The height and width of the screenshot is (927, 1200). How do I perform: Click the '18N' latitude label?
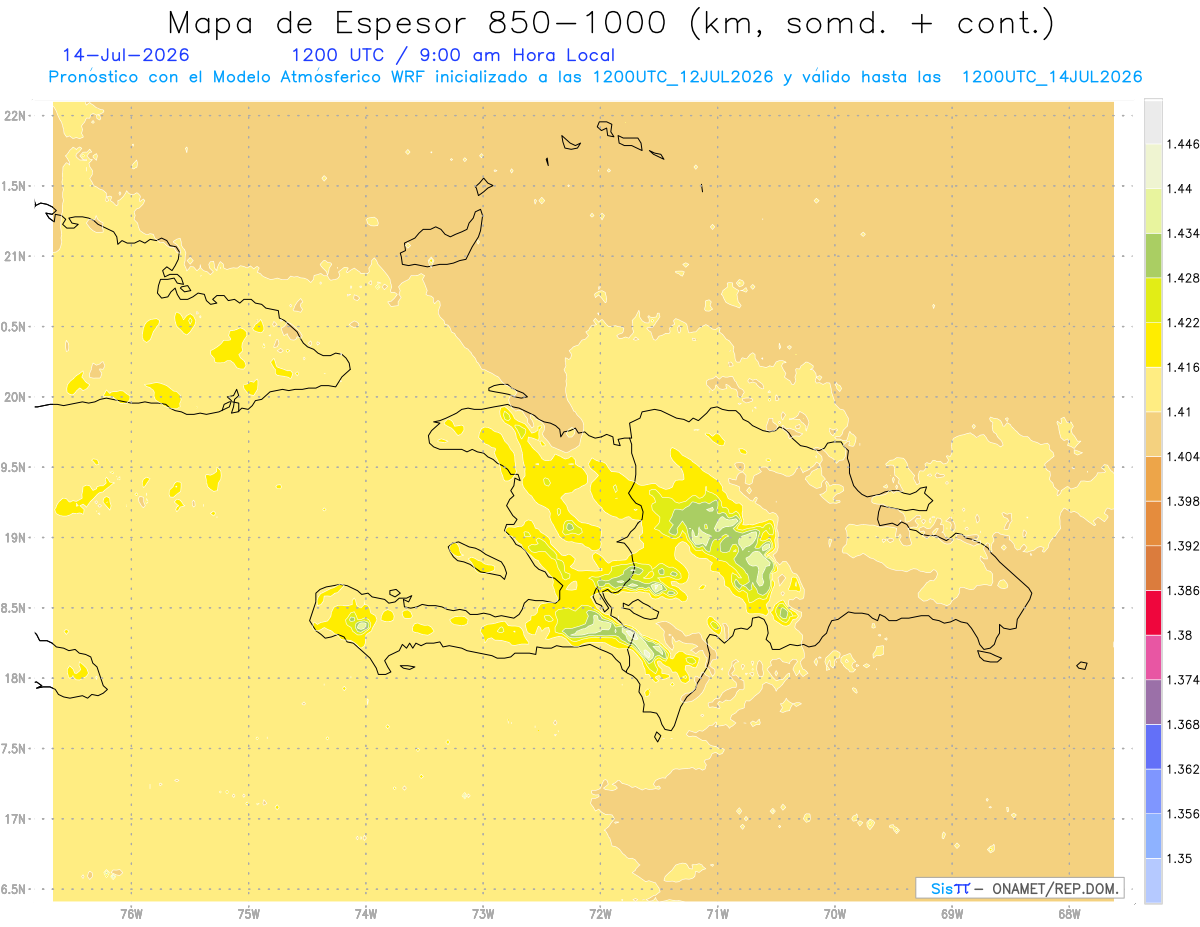pos(15,678)
